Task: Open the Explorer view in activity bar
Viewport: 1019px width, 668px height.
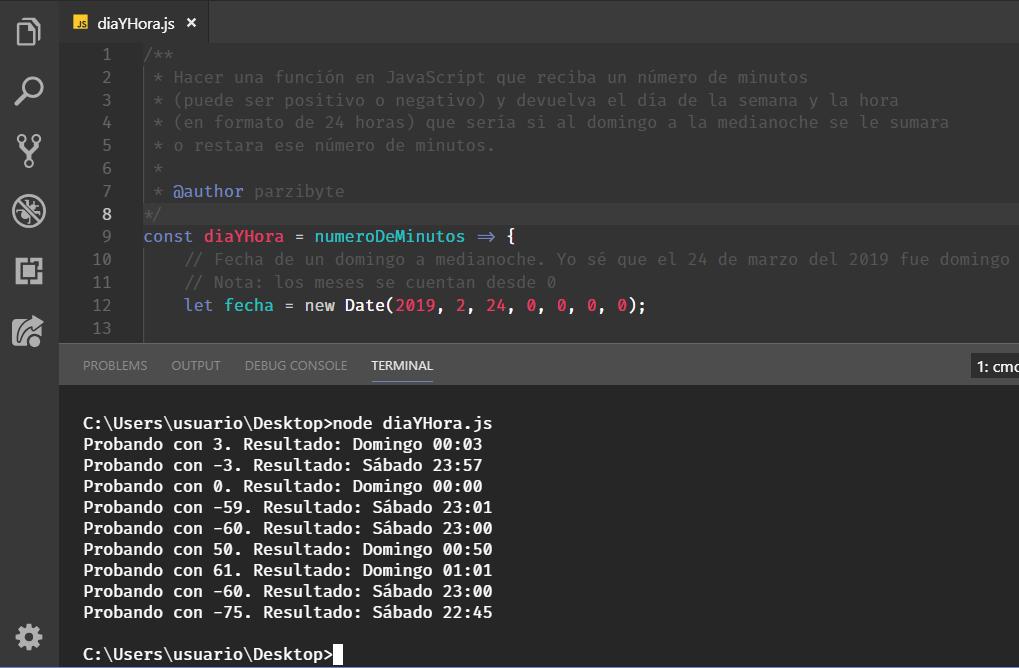Action: point(29,32)
